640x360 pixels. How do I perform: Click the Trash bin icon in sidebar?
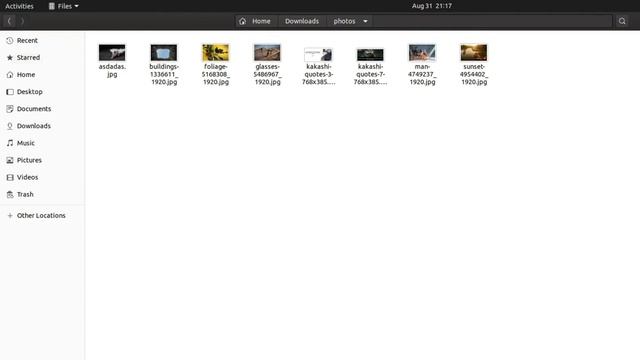10,195
